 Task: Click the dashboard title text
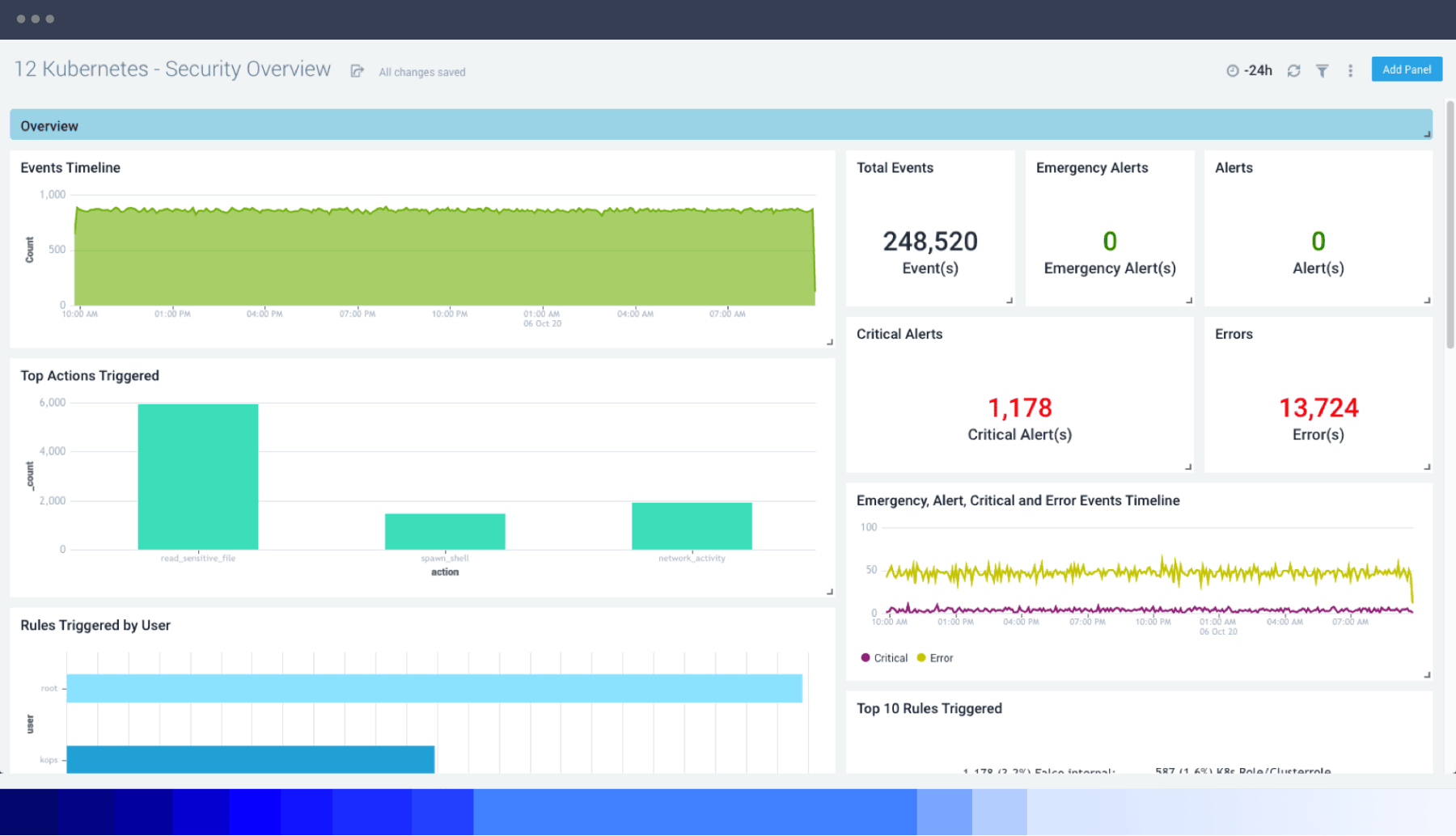172,70
